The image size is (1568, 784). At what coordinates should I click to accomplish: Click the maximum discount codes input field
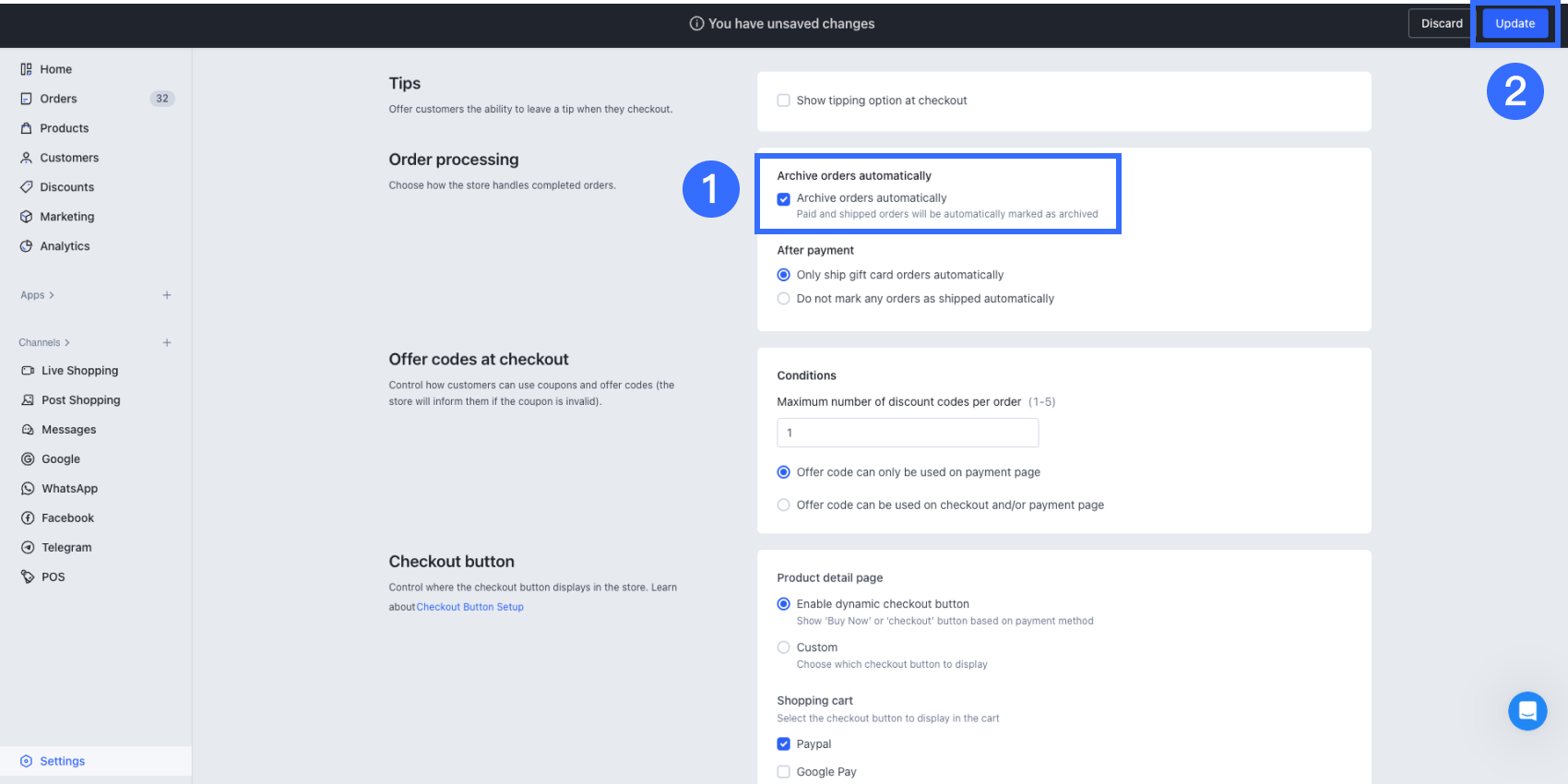coord(908,433)
